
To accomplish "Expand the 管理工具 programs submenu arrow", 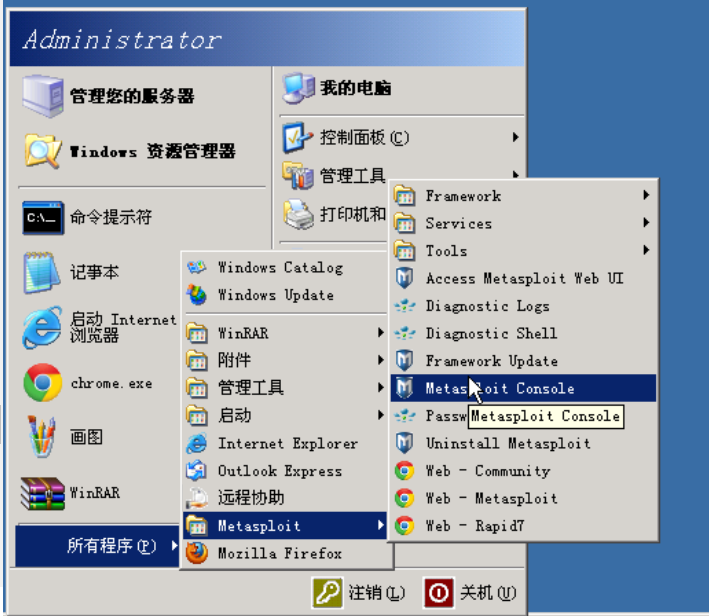I will coord(381,388).
